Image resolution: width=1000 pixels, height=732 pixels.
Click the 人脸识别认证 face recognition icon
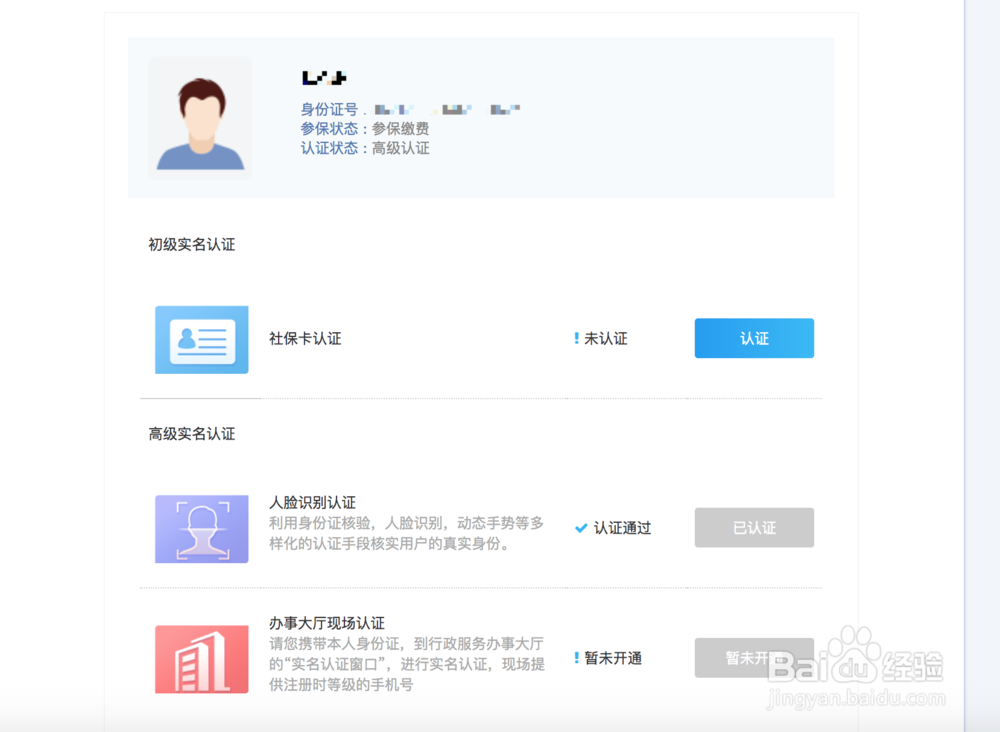pos(201,527)
